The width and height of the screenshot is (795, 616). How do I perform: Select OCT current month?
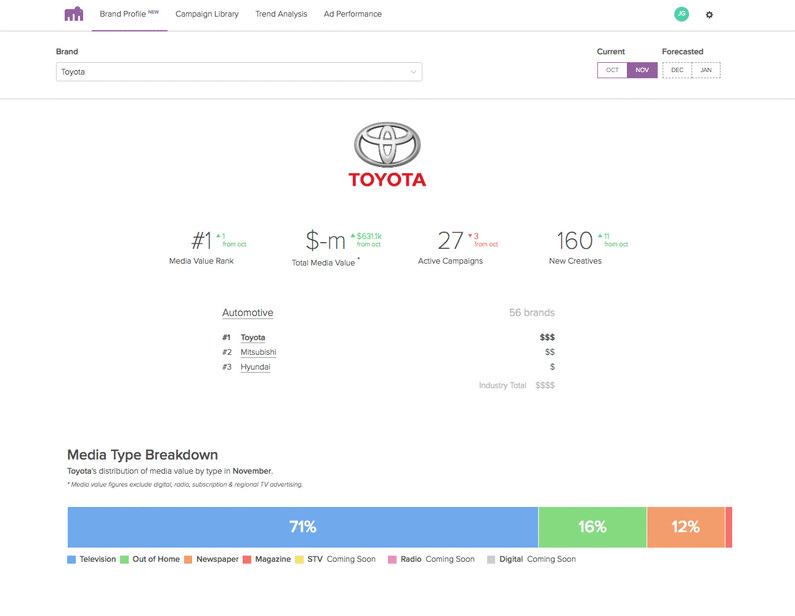click(612, 70)
